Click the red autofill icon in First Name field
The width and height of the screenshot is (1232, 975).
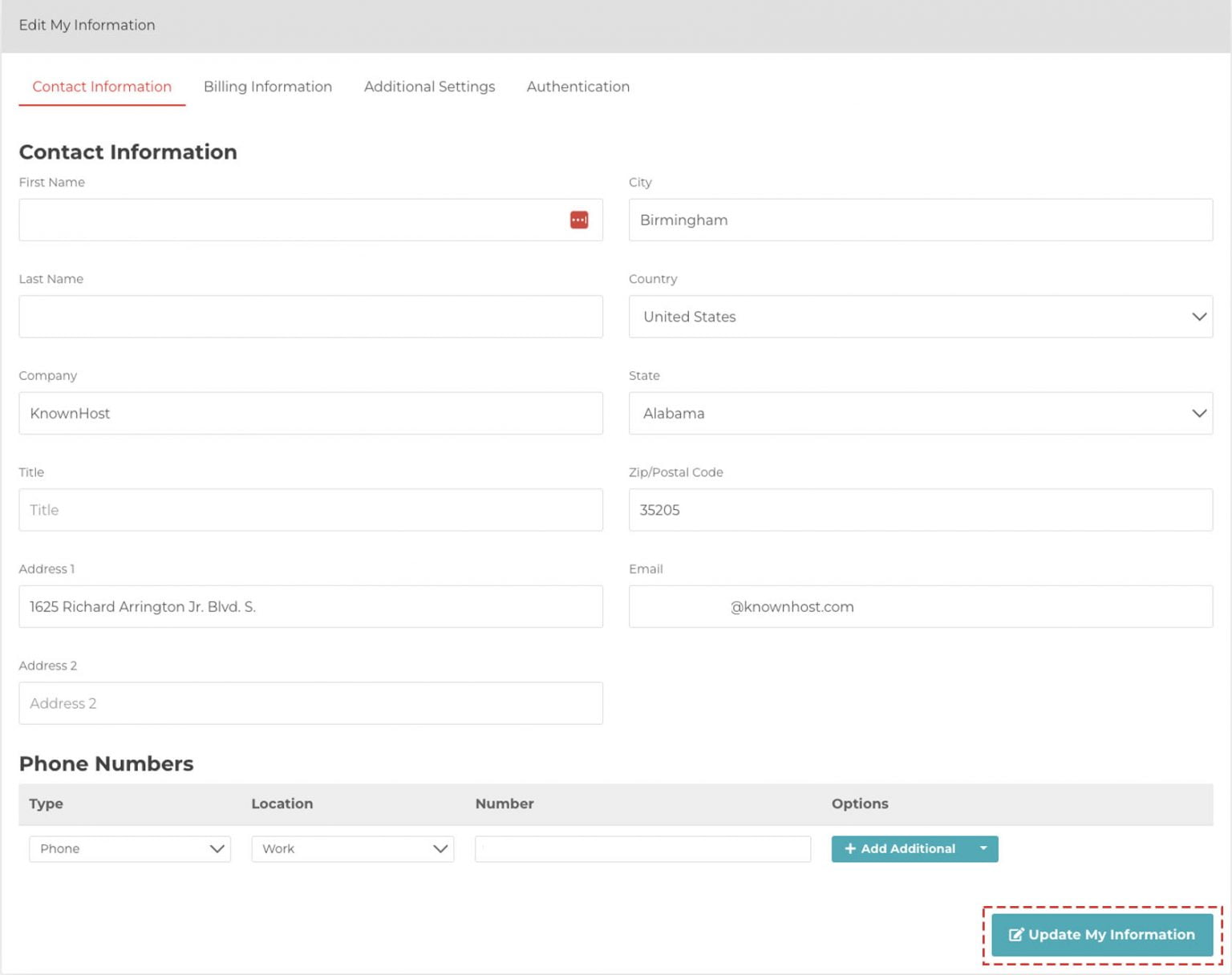(x=579, y=219)
